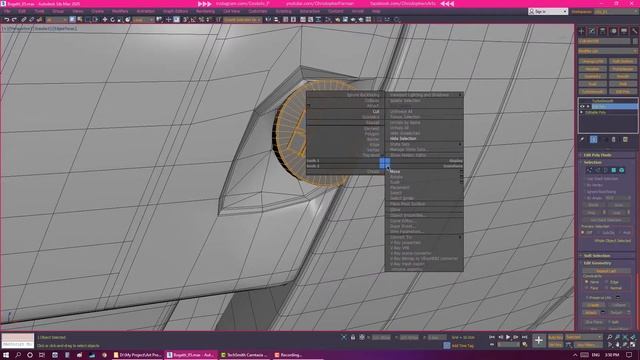Switch to the Hierarchy command panel tab

(603, 31)
